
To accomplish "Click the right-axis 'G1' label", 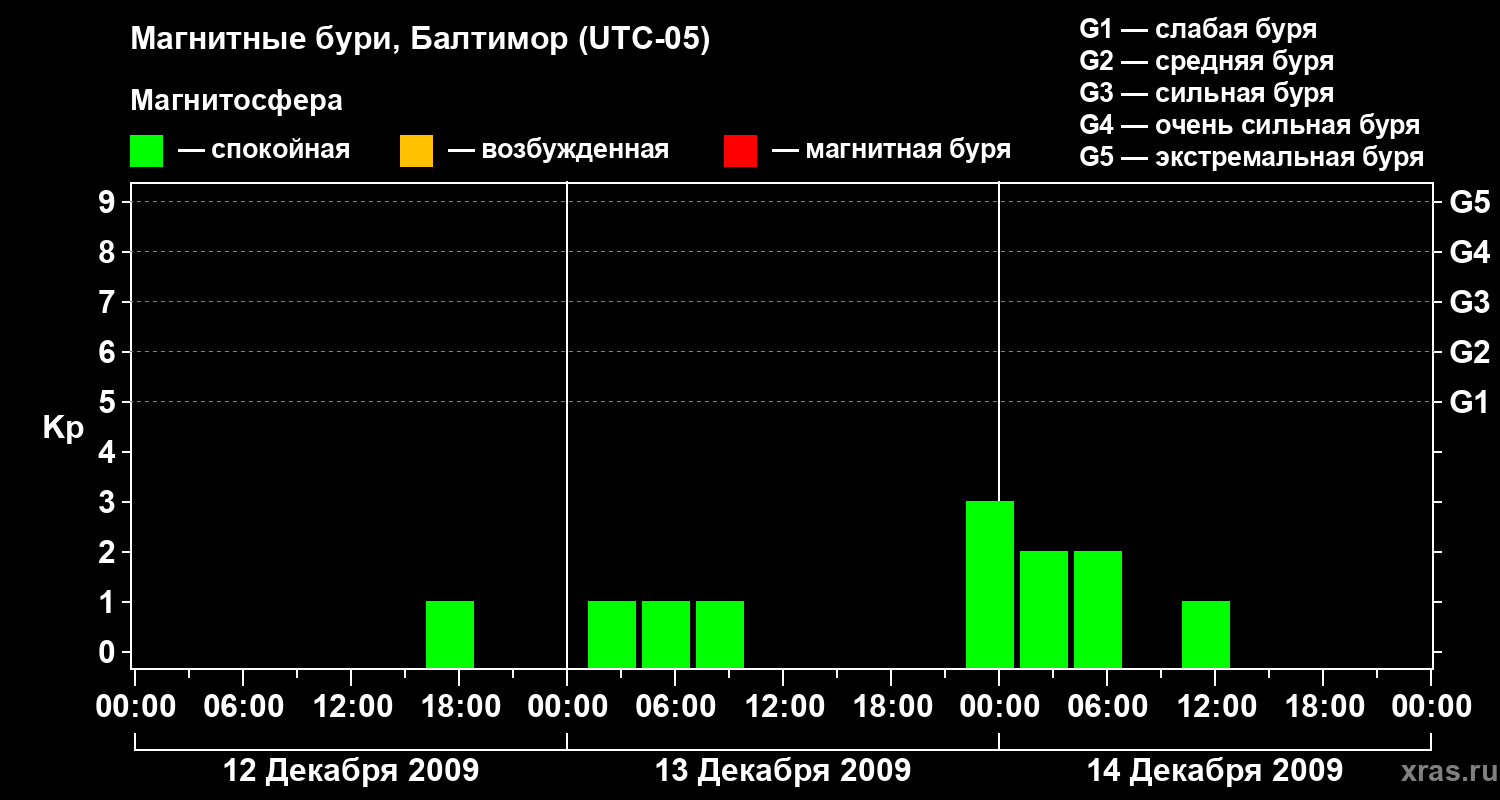I will click(1469, 402).
